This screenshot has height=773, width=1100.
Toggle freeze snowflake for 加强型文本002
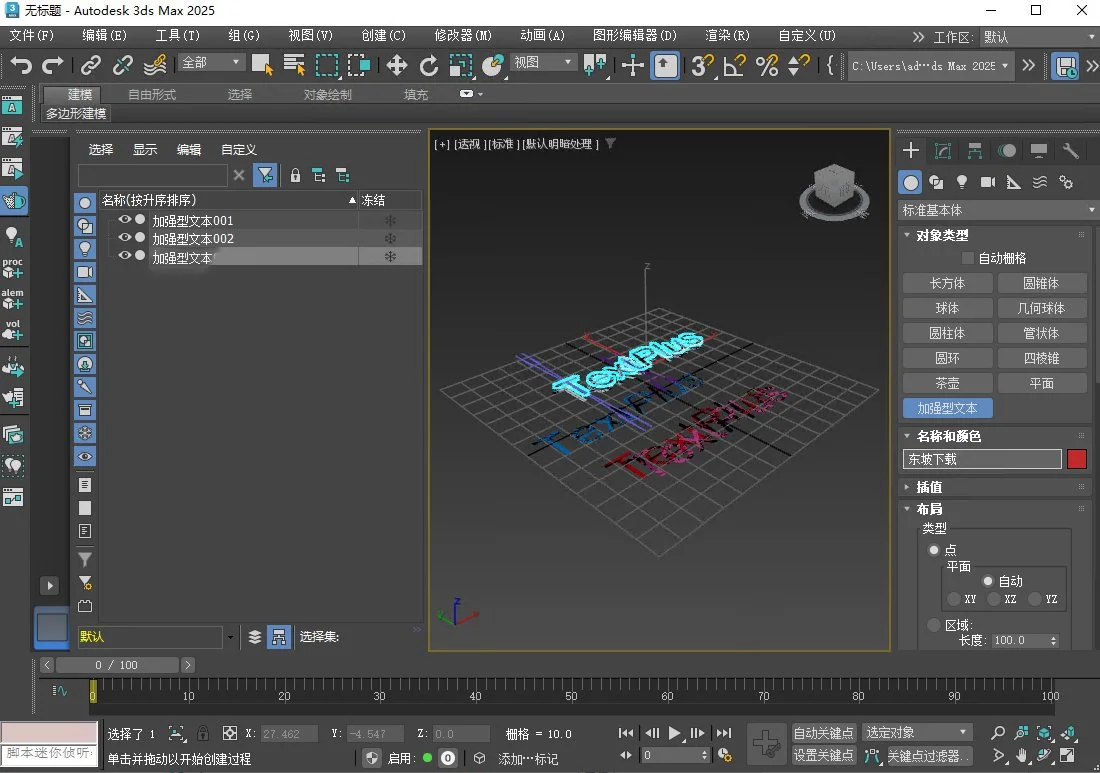click(x=390, y=238)
